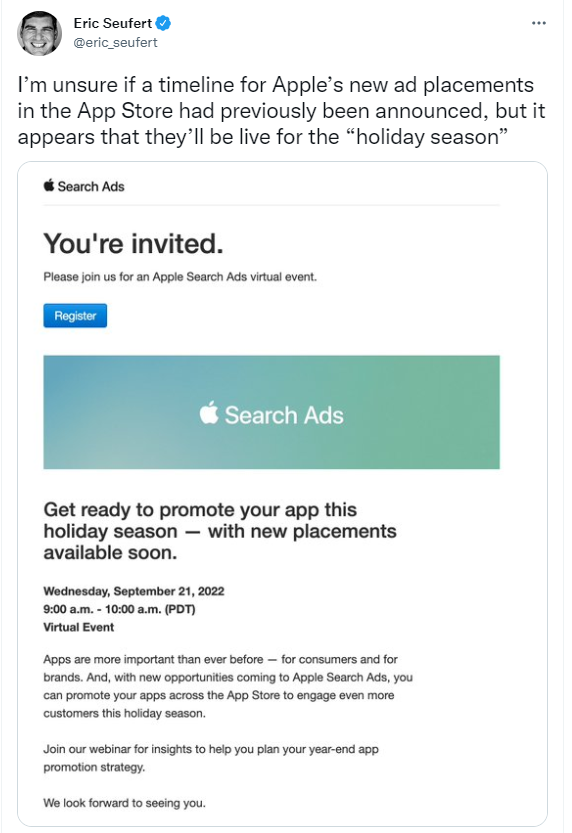Click the Apps are more important paragraph

click(228, 686)
